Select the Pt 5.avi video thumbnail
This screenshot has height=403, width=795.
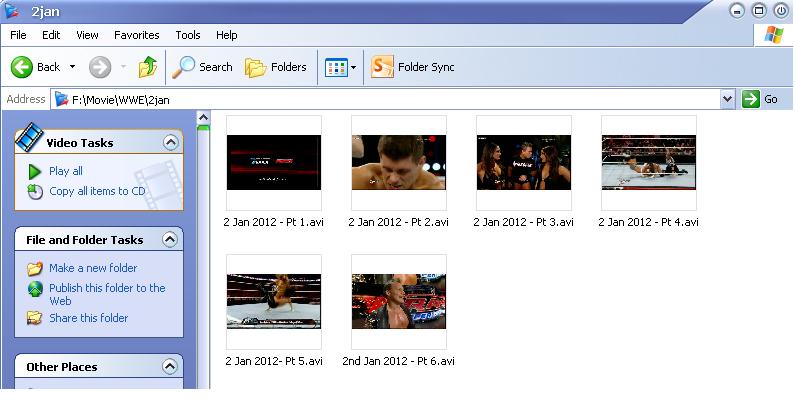click(x=274, y=302)
